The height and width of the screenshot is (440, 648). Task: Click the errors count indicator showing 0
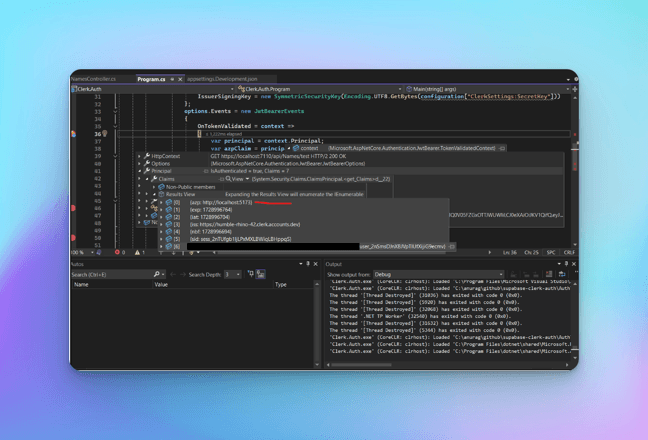(x=120, y=252)
